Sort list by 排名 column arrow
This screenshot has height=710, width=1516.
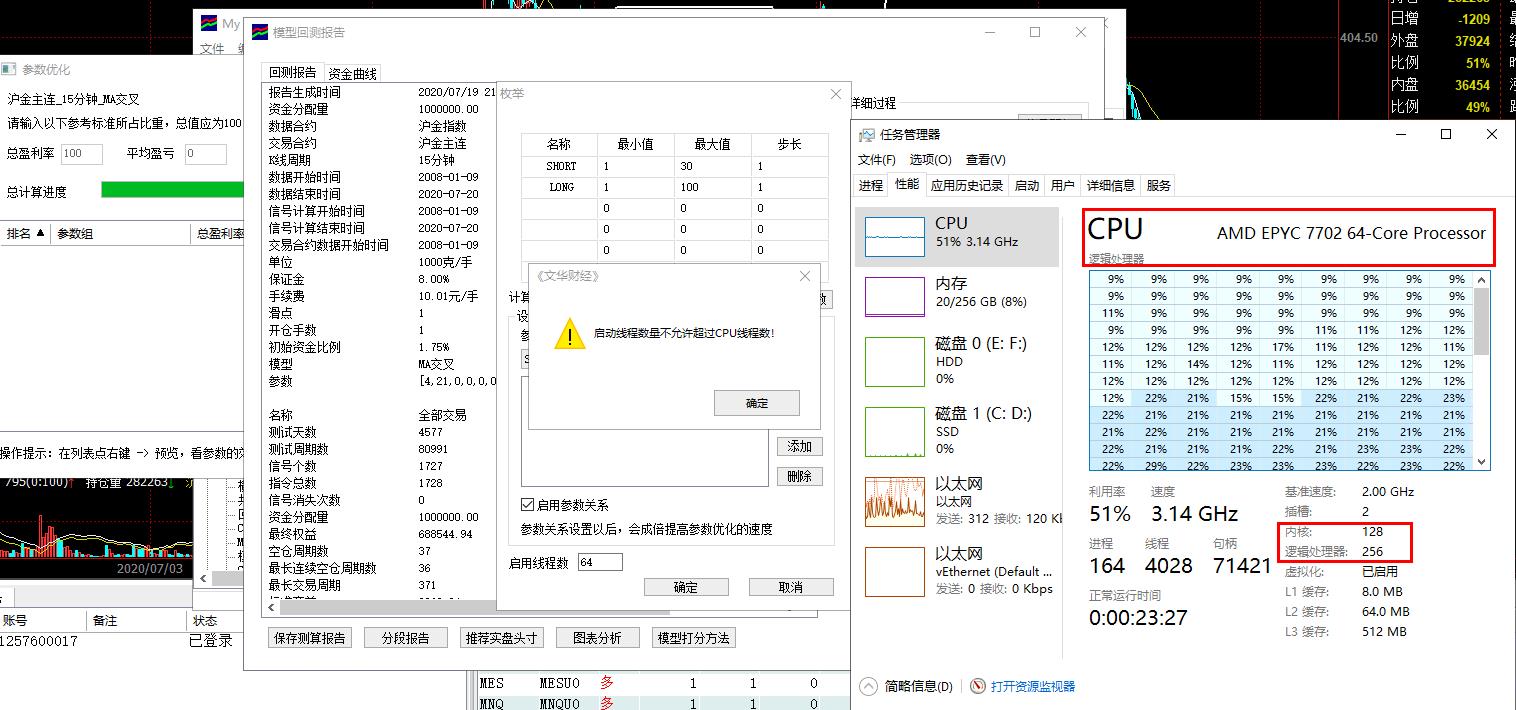(40, 234)
